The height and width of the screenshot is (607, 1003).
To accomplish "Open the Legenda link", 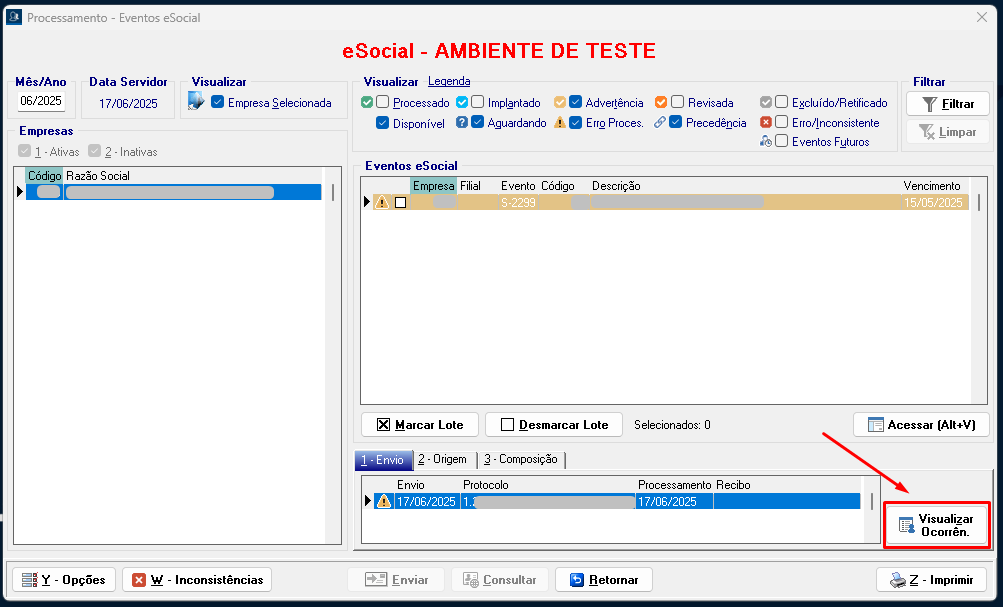I will [x=449, y=81].
